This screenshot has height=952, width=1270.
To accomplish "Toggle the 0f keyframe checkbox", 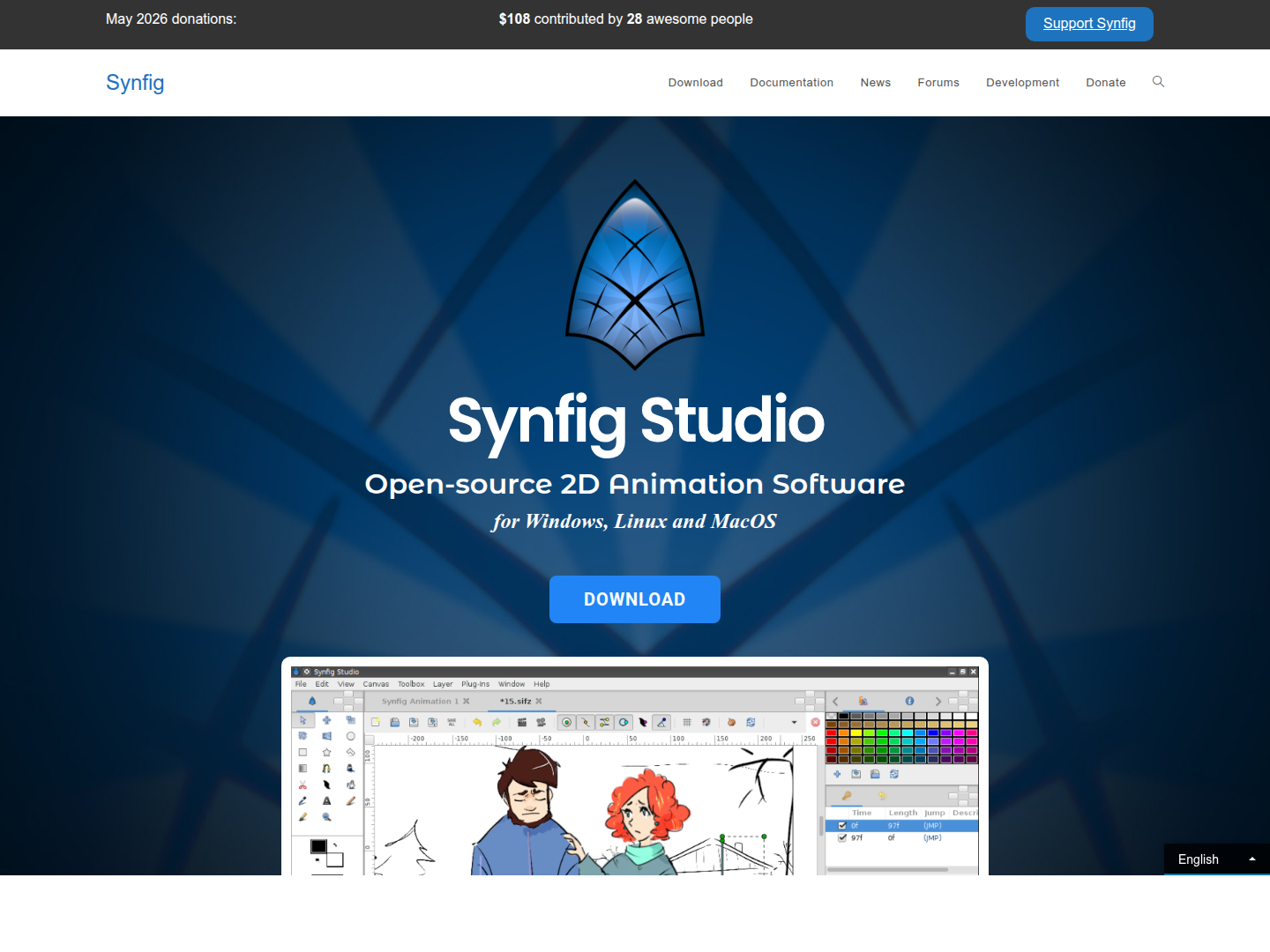I will point(842,826).
